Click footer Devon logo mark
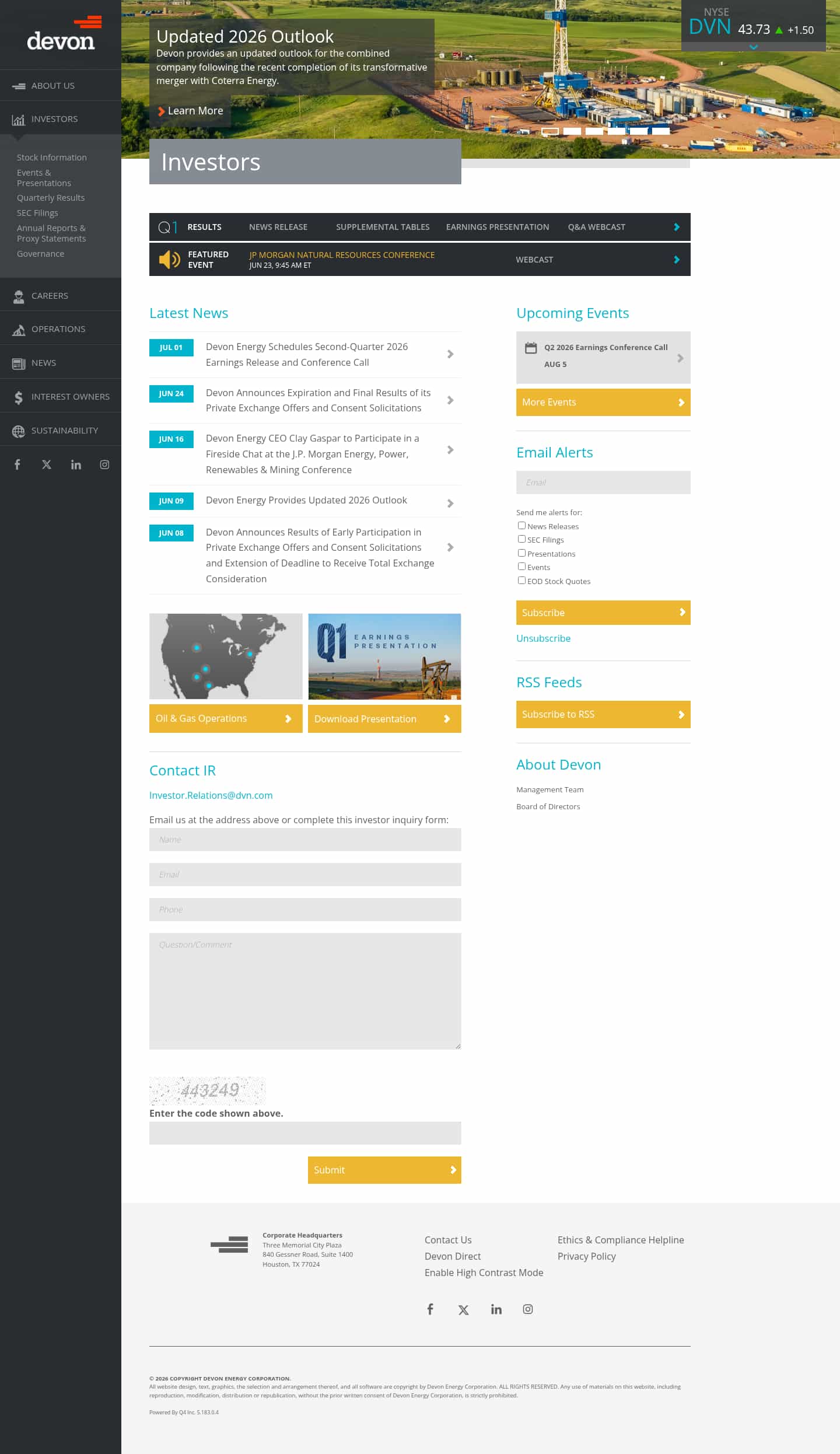The image size is (840, 1454). (229, 1245)
